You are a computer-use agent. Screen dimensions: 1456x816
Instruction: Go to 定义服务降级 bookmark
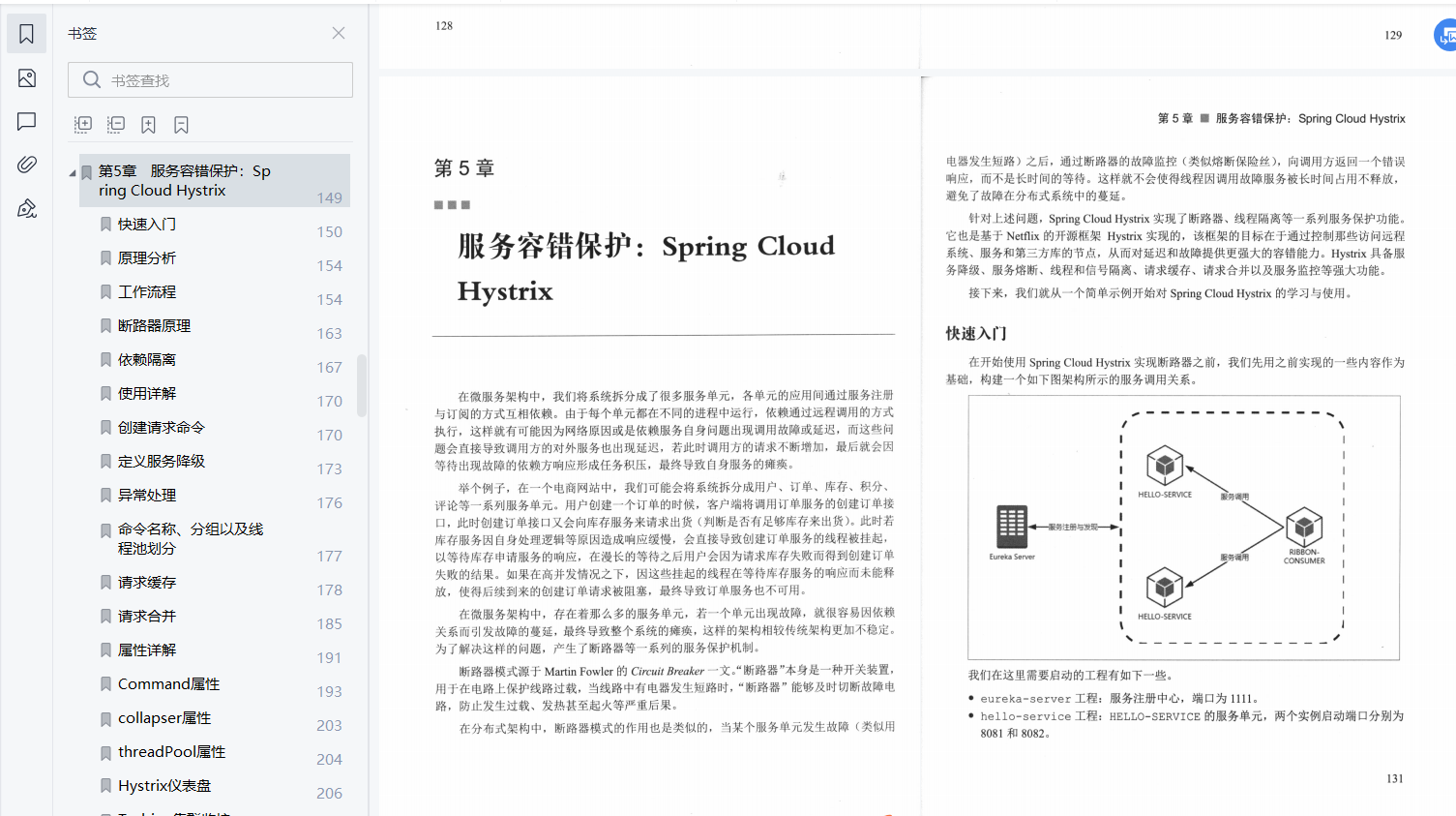[x=162, y=462]
